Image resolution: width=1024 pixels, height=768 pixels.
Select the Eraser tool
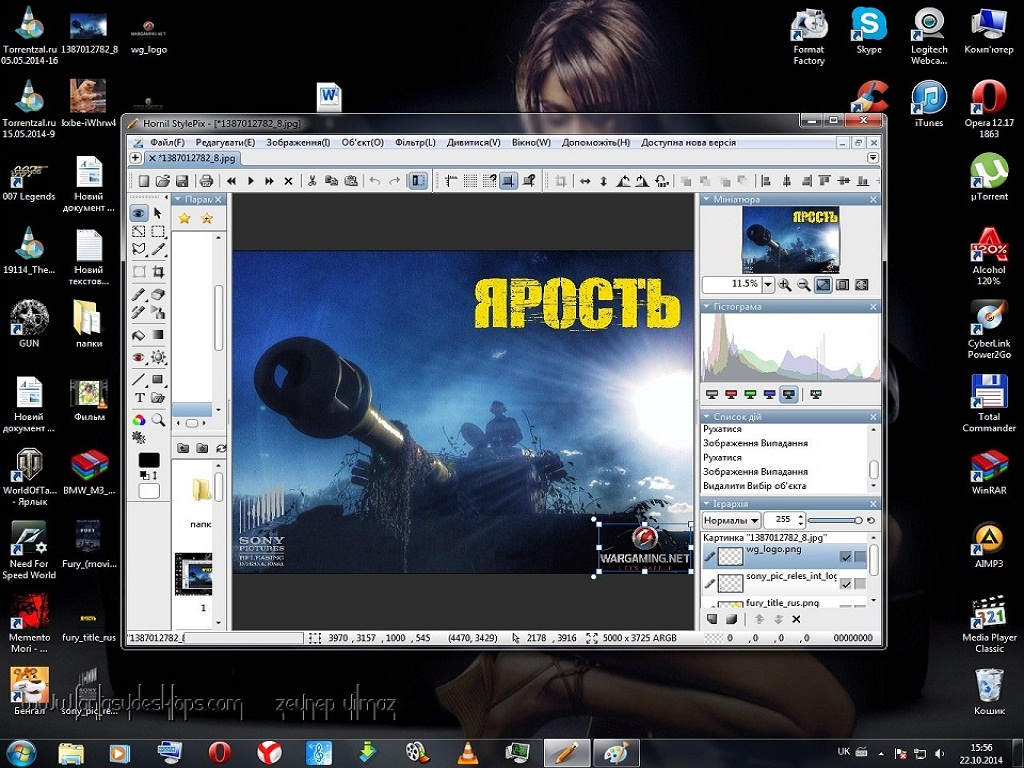157,295
